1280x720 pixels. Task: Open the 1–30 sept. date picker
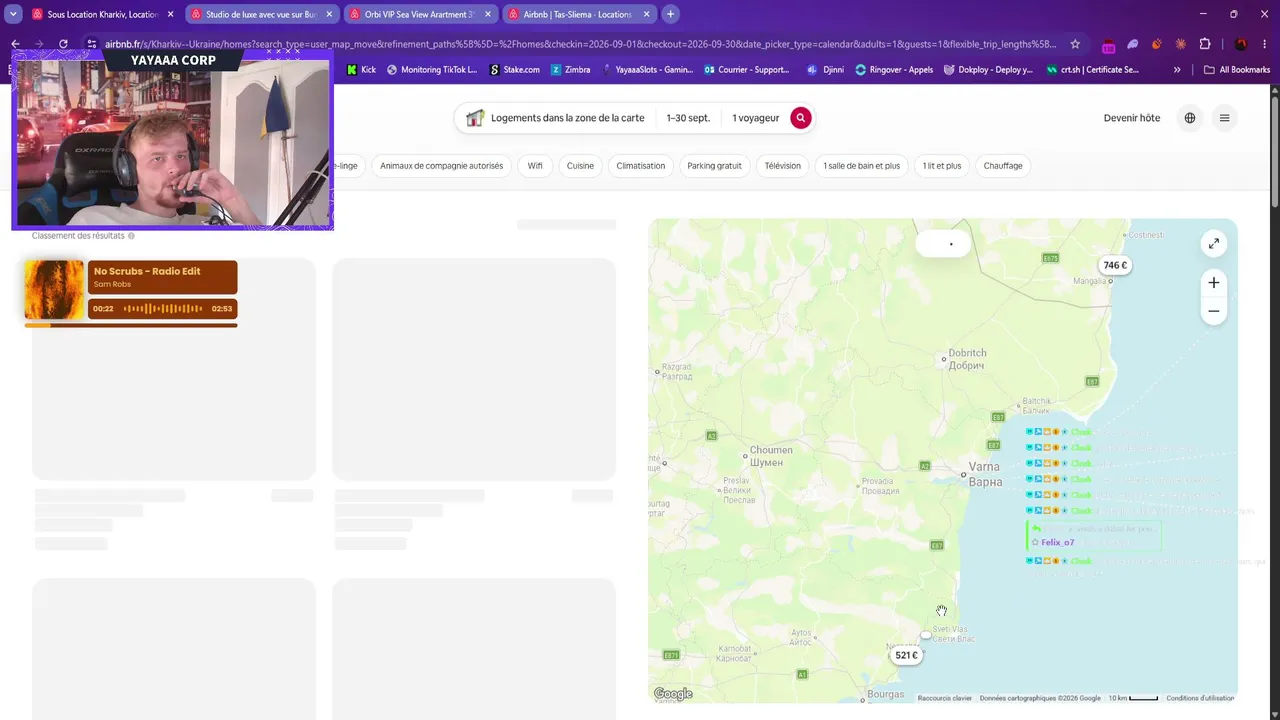coord(688,118)
